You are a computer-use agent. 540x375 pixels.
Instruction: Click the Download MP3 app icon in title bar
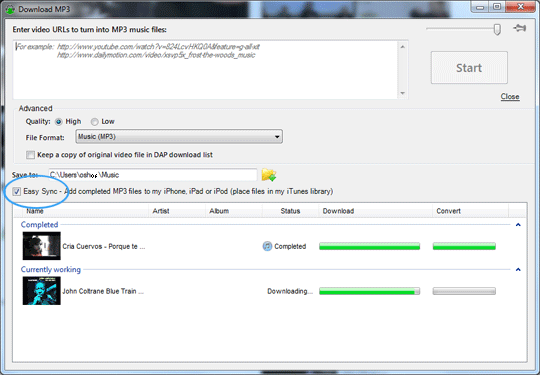click(x=10, y=9)
